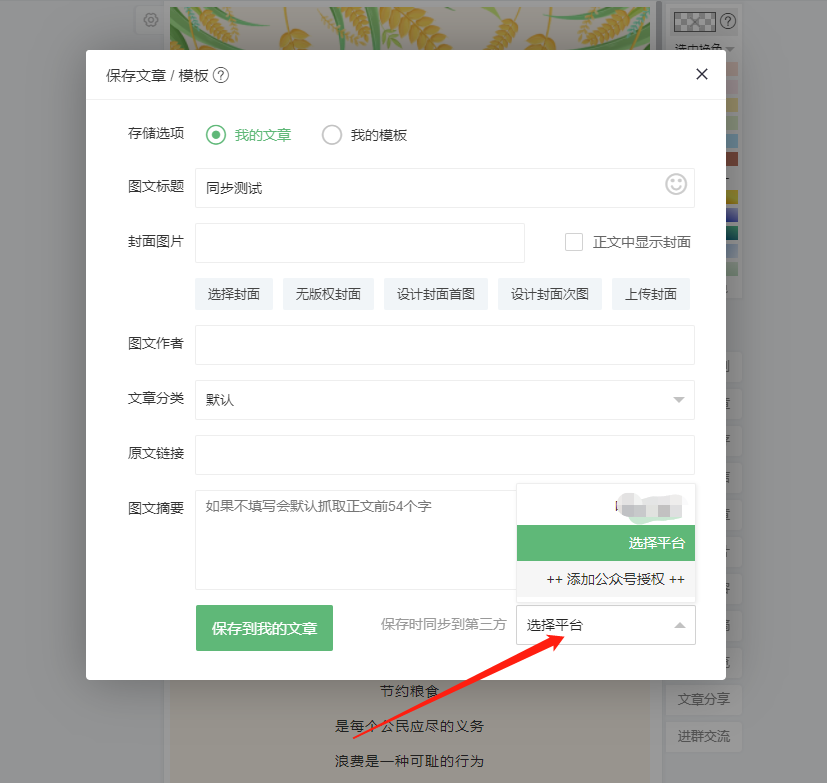This screenshot has height=783, width=827.
Task: Click the transparent checkerboard color icon
Action: [695, 22]
